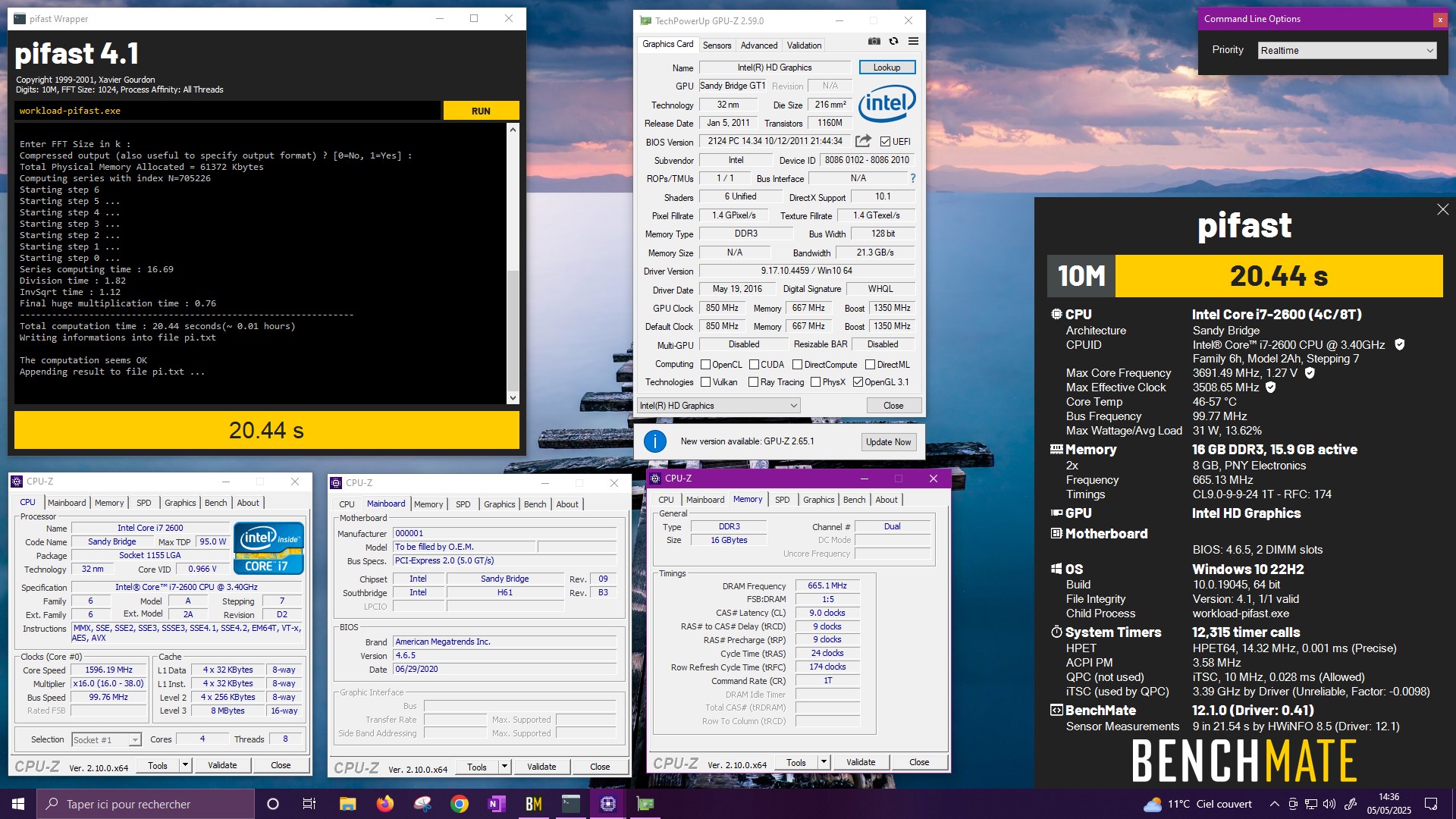The width and height of the screenshot is (1456, 819).
Task: Open the Priority Realtime dropdown
Action: [1347, 51]
